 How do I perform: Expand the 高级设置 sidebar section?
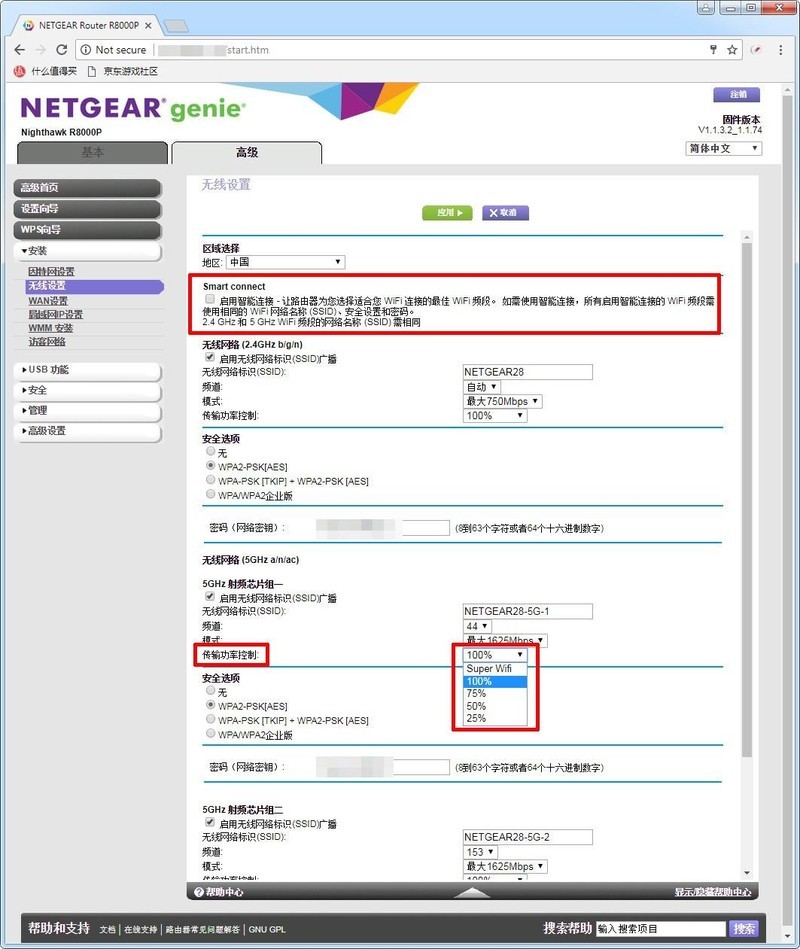[x=88, y=431]
